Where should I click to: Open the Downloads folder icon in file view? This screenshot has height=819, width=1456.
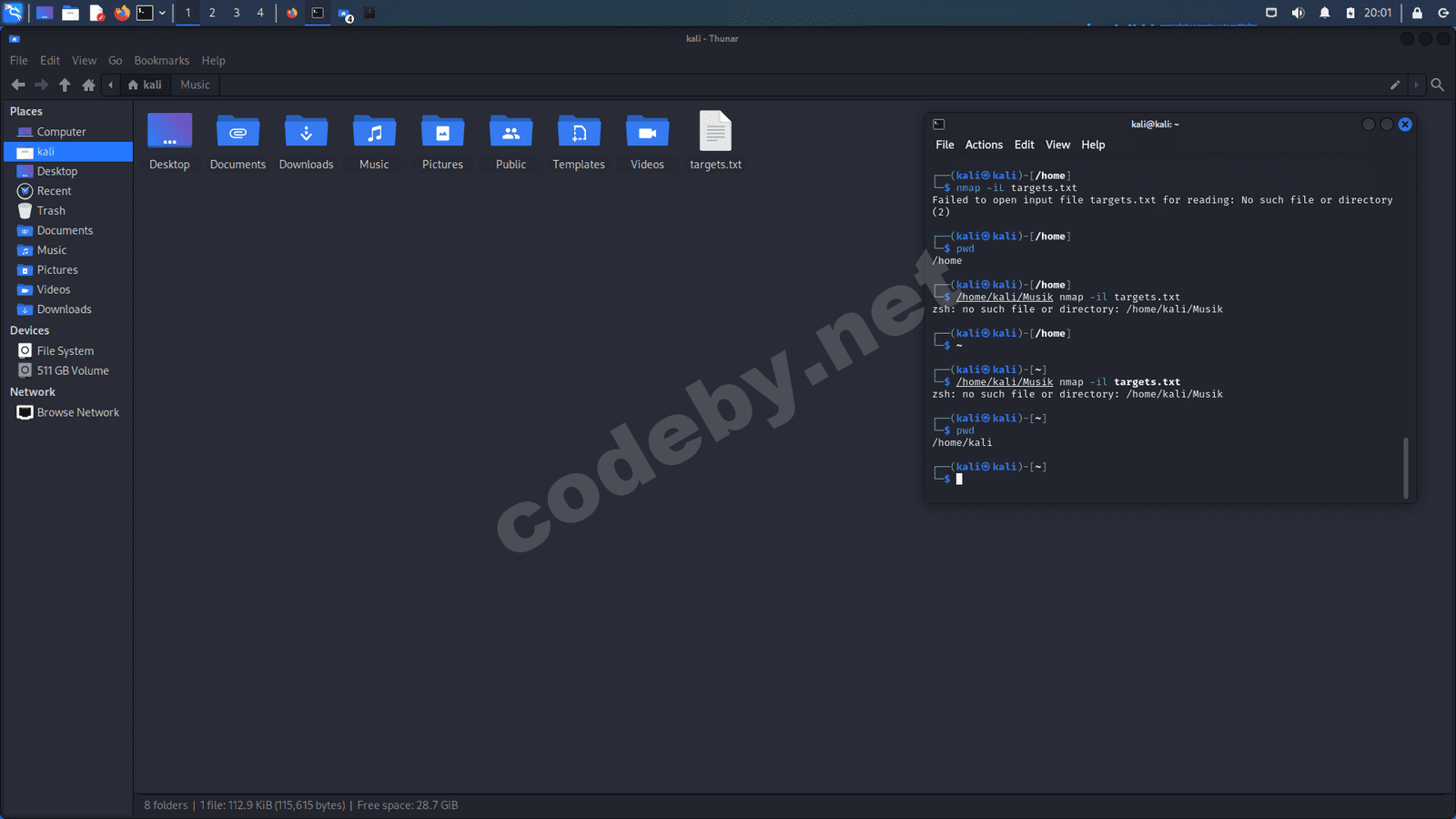(x=306, y=133)
